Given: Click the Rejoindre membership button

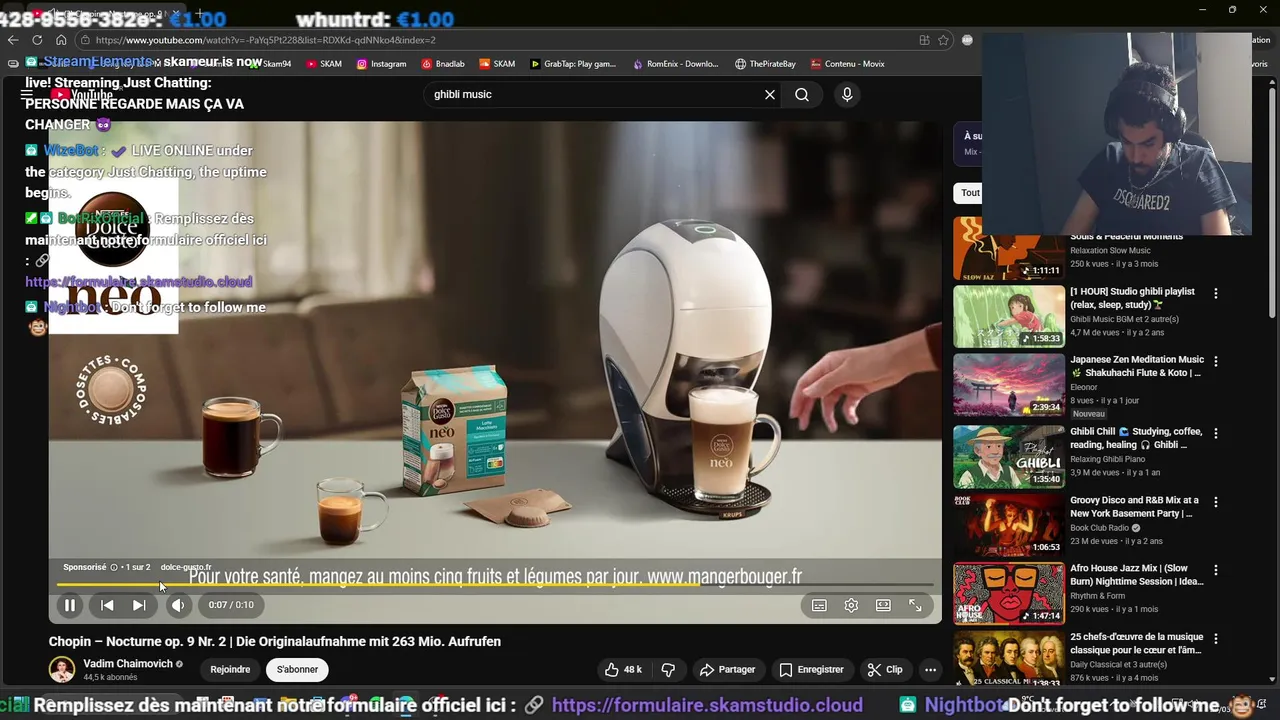Looking at the screenshot, I should coord(230,669).
